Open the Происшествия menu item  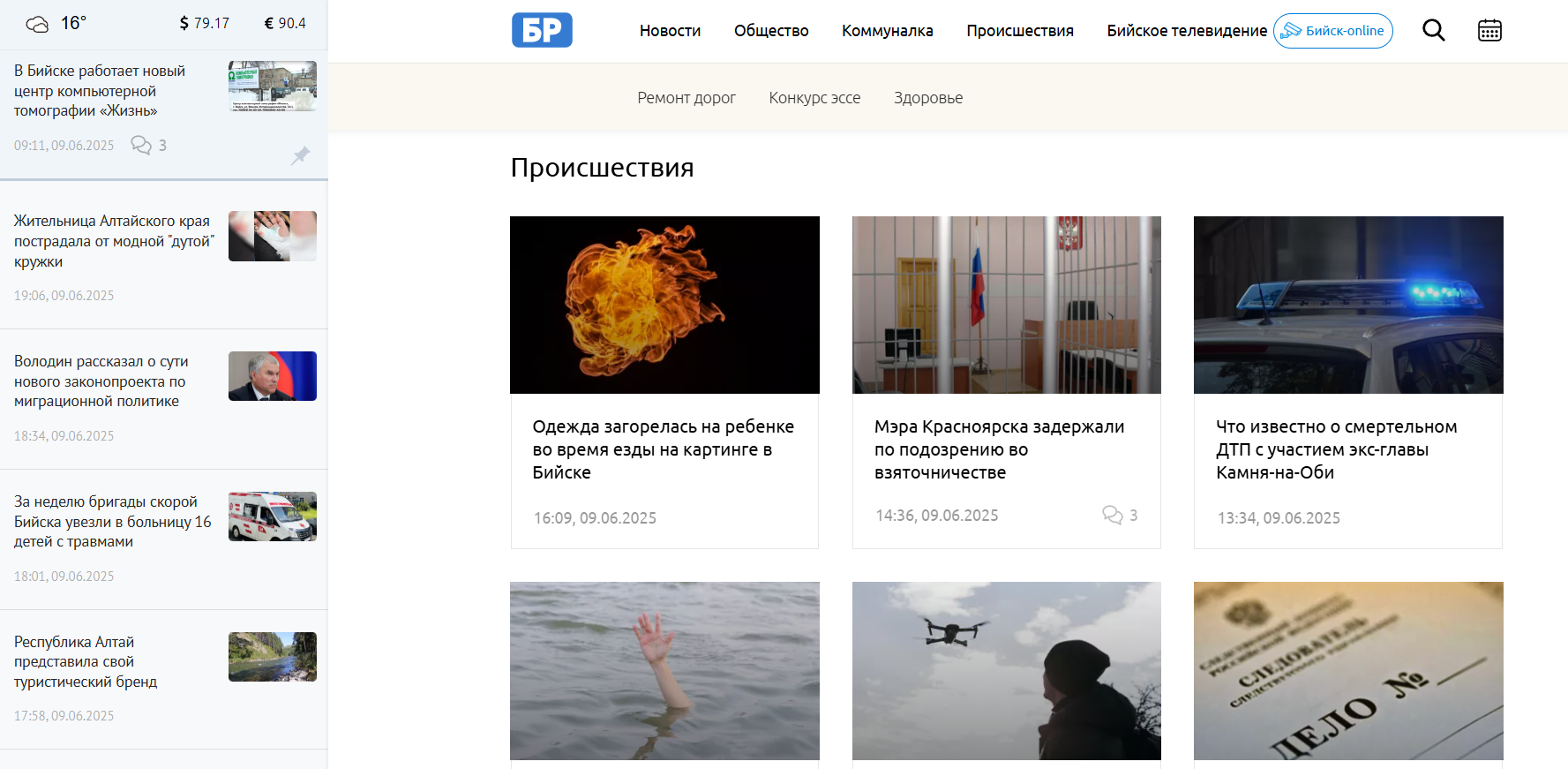click(1020, 31)
